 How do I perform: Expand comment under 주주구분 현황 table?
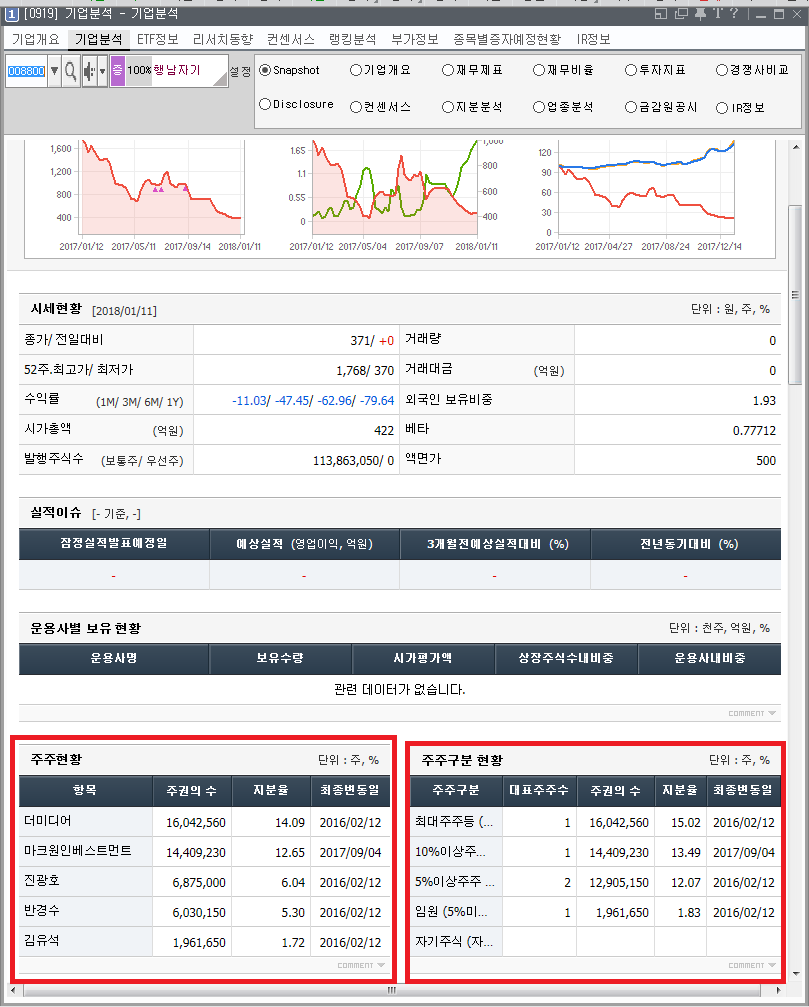point(752,965)
